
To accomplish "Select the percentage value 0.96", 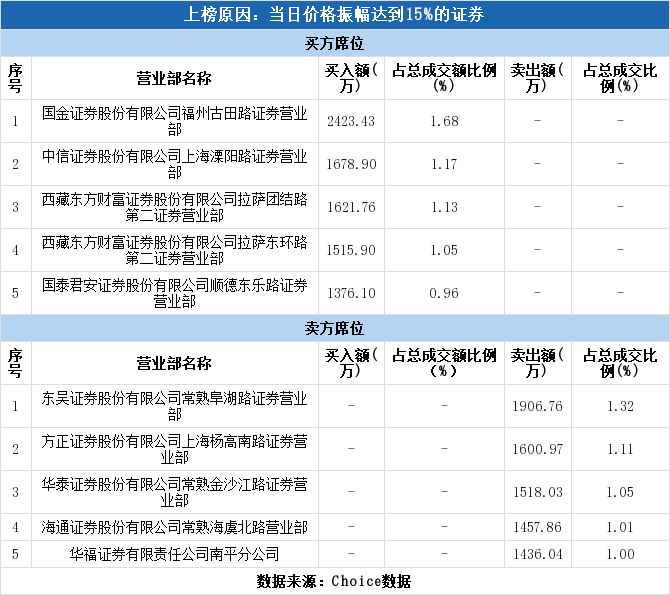I will [x=444, y=293].
